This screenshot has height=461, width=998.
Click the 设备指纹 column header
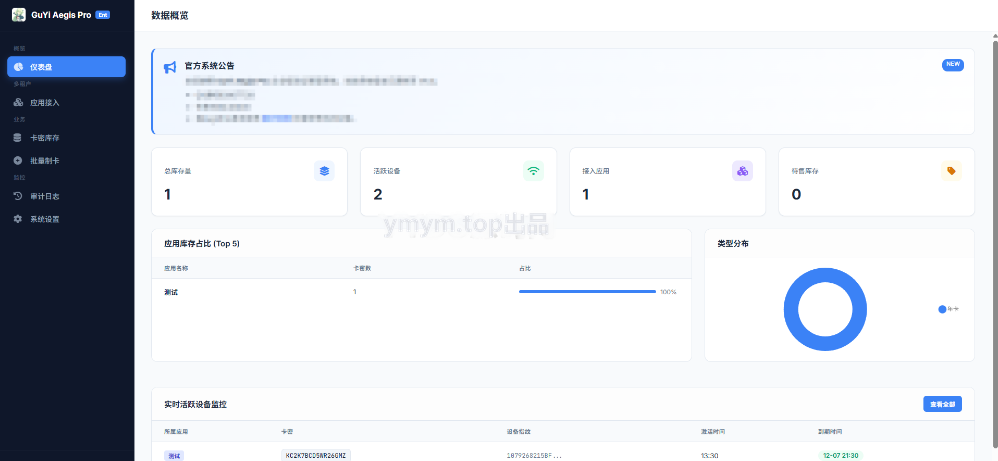pyautogui.click(x=519, y=432)
